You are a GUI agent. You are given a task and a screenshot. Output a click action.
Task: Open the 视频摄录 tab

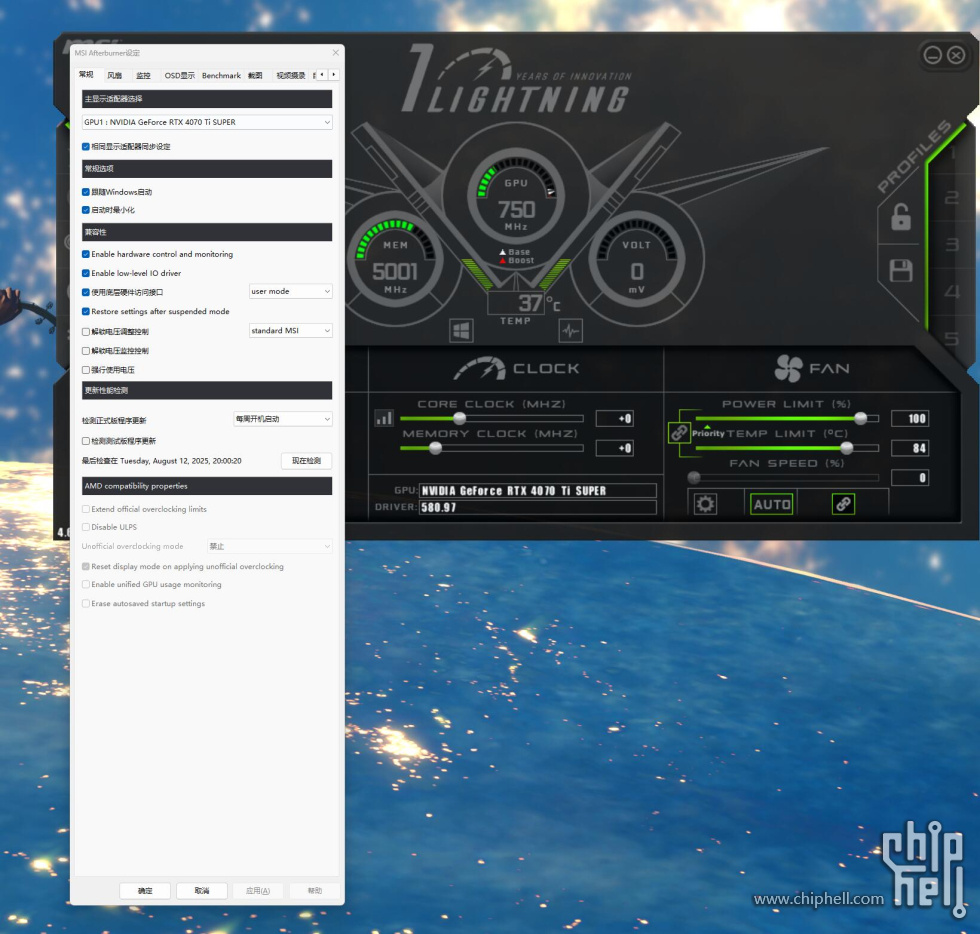[x=291, y=76]
